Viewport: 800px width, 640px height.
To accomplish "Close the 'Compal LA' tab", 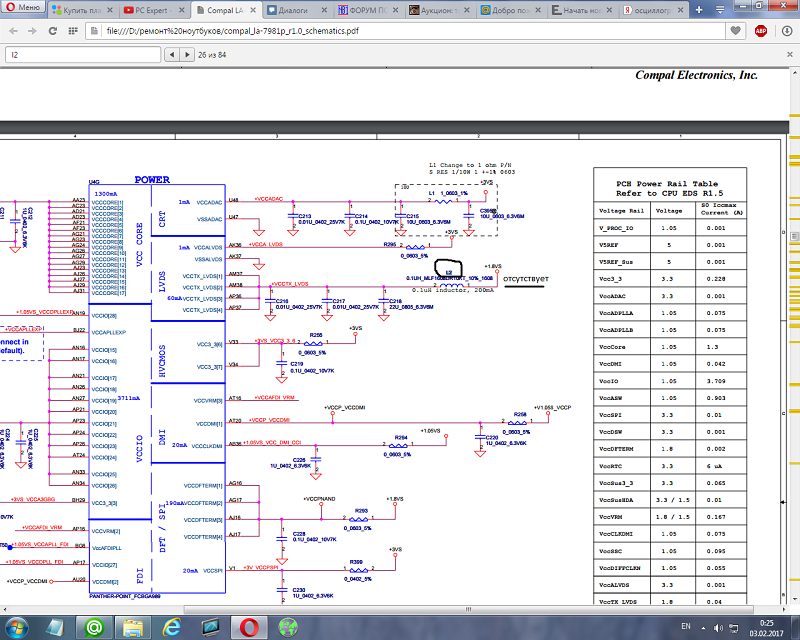I will (x=253, y=10).
